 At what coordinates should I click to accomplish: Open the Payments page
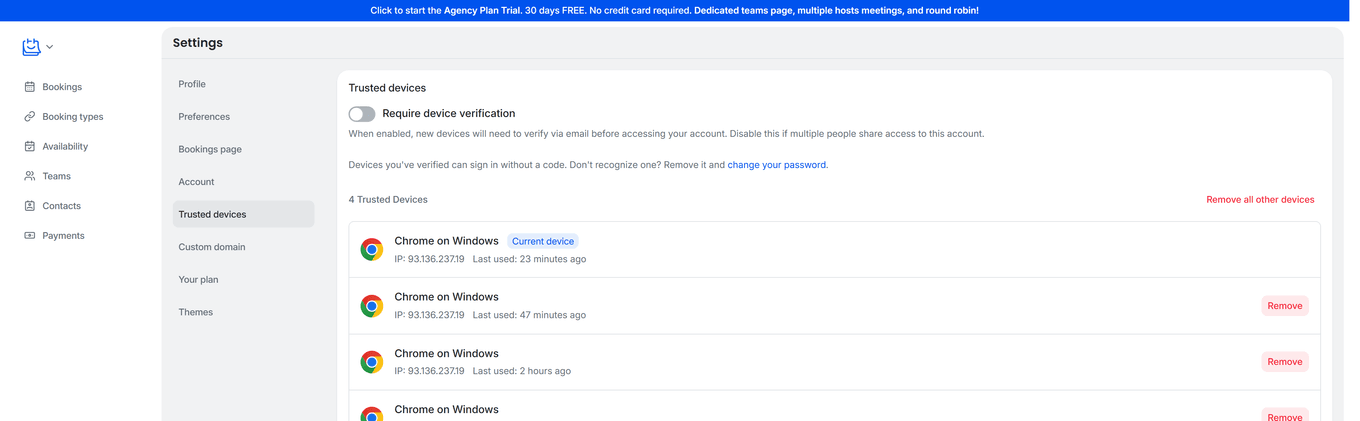coord(63,236)
